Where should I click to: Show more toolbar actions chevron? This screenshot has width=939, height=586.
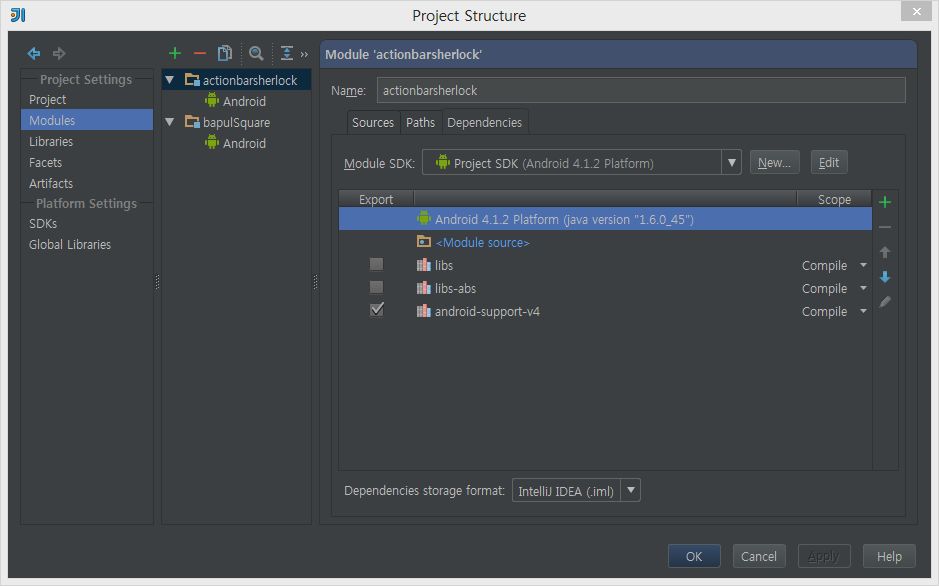tap(304, 54)
